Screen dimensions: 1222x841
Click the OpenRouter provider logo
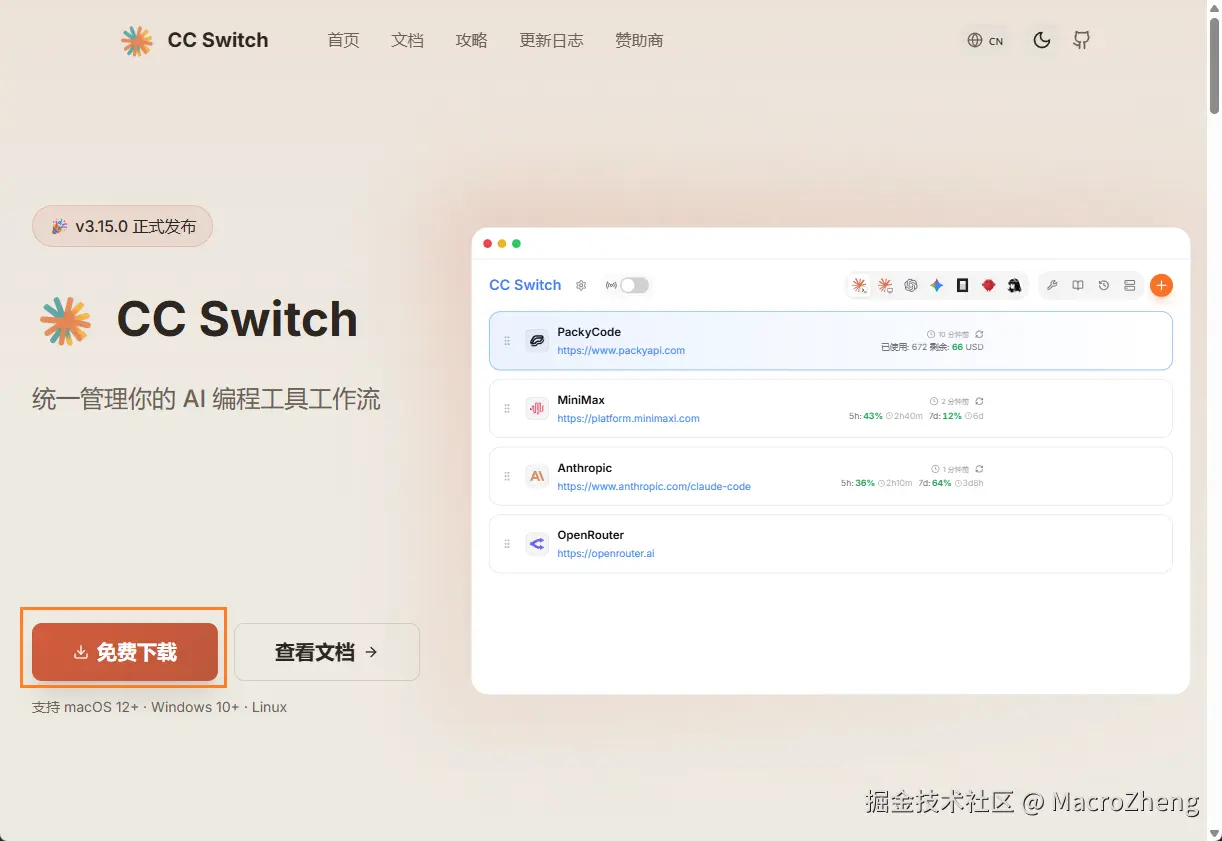click(537, 544)
